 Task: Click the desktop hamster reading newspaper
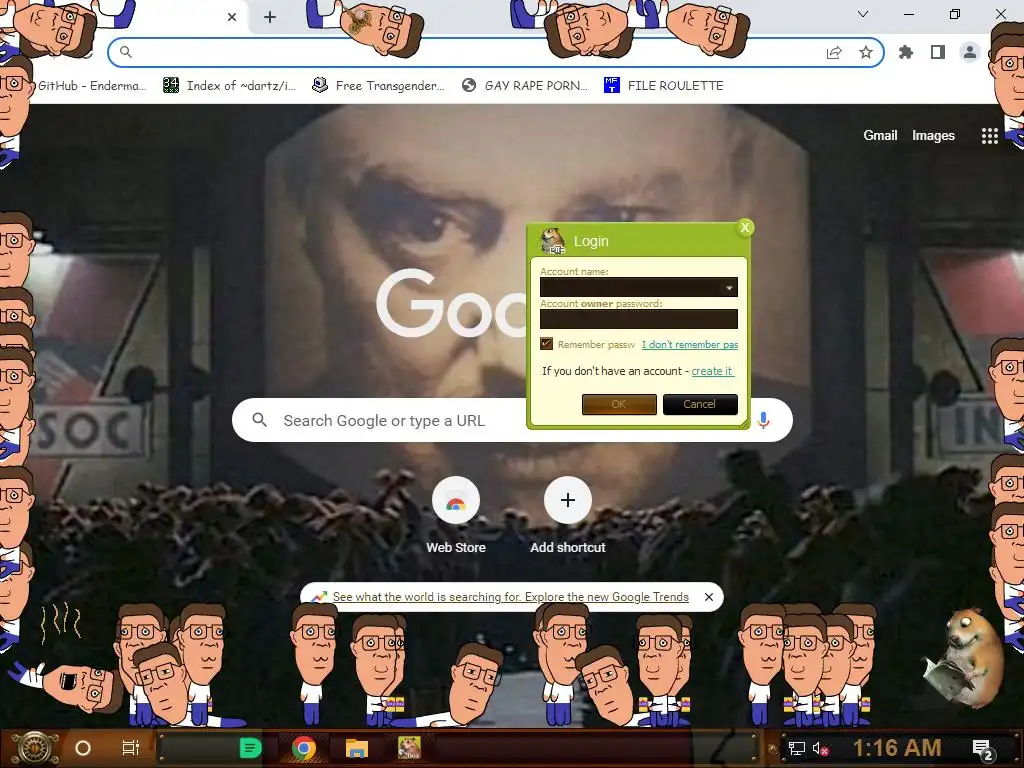964,658
